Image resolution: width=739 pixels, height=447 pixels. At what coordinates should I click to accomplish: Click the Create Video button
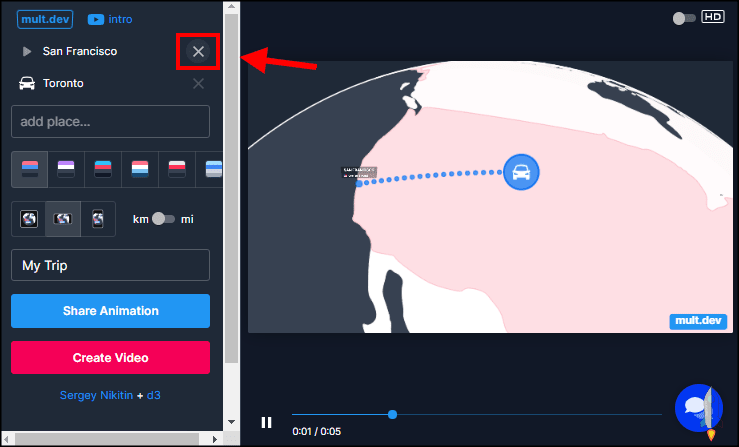[x=110, y=357]
